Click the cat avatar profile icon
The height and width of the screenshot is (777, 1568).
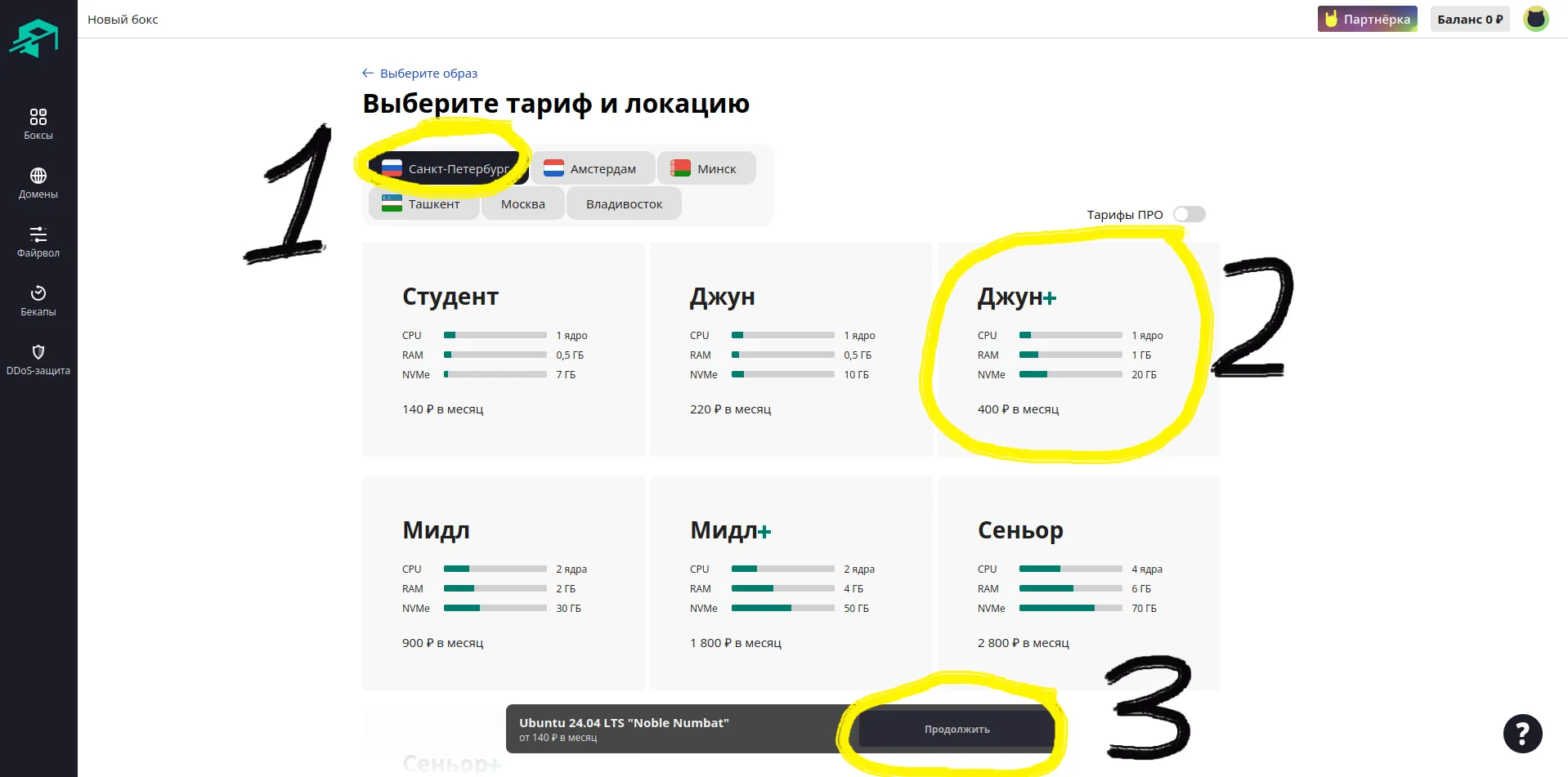coord(1536,19)
